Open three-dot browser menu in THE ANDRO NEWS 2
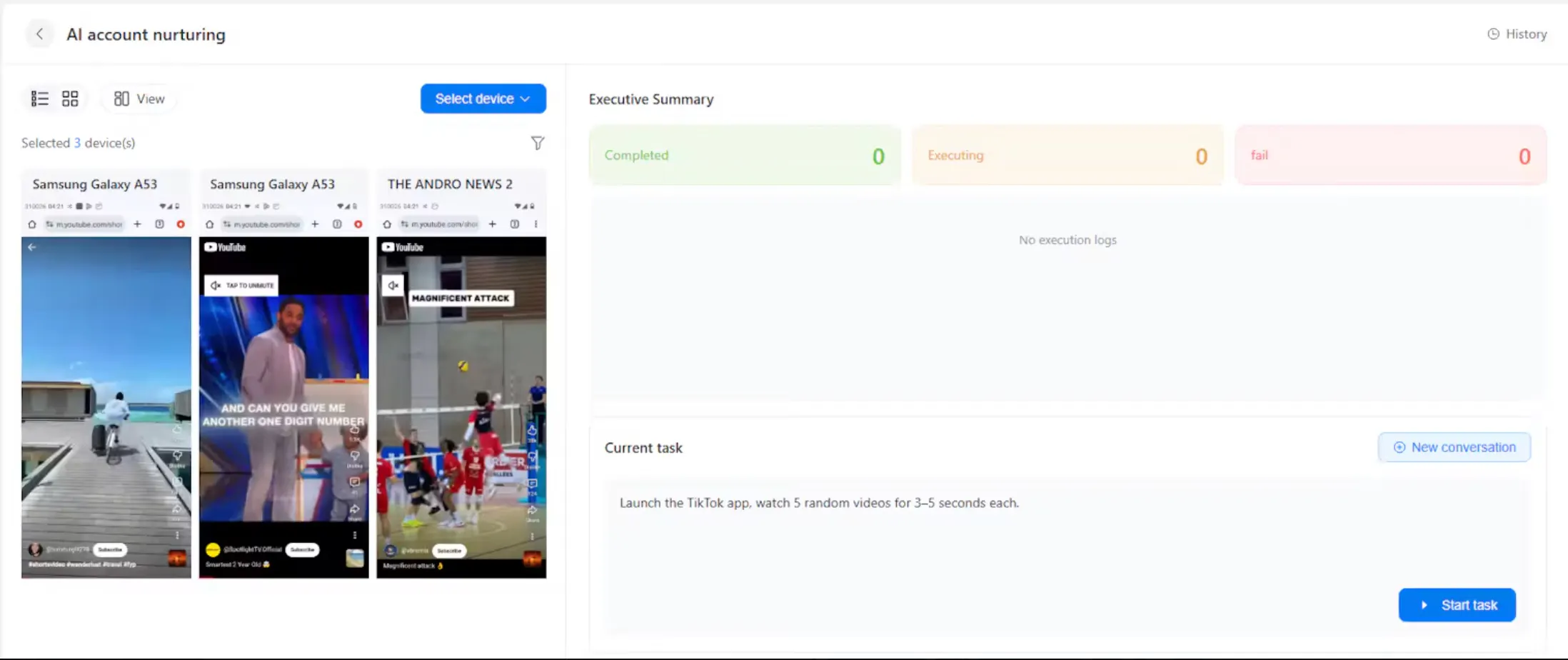This screenshot has width=1568, height=660. [536, 224]
